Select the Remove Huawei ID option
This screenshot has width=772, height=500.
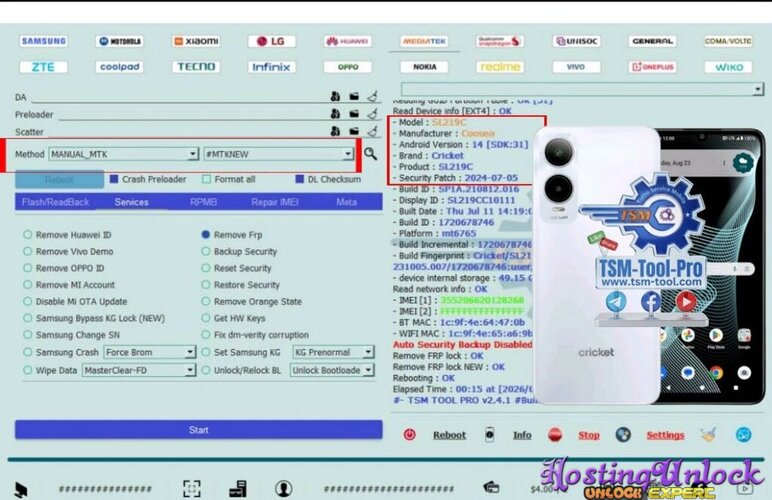coord(68,235)
